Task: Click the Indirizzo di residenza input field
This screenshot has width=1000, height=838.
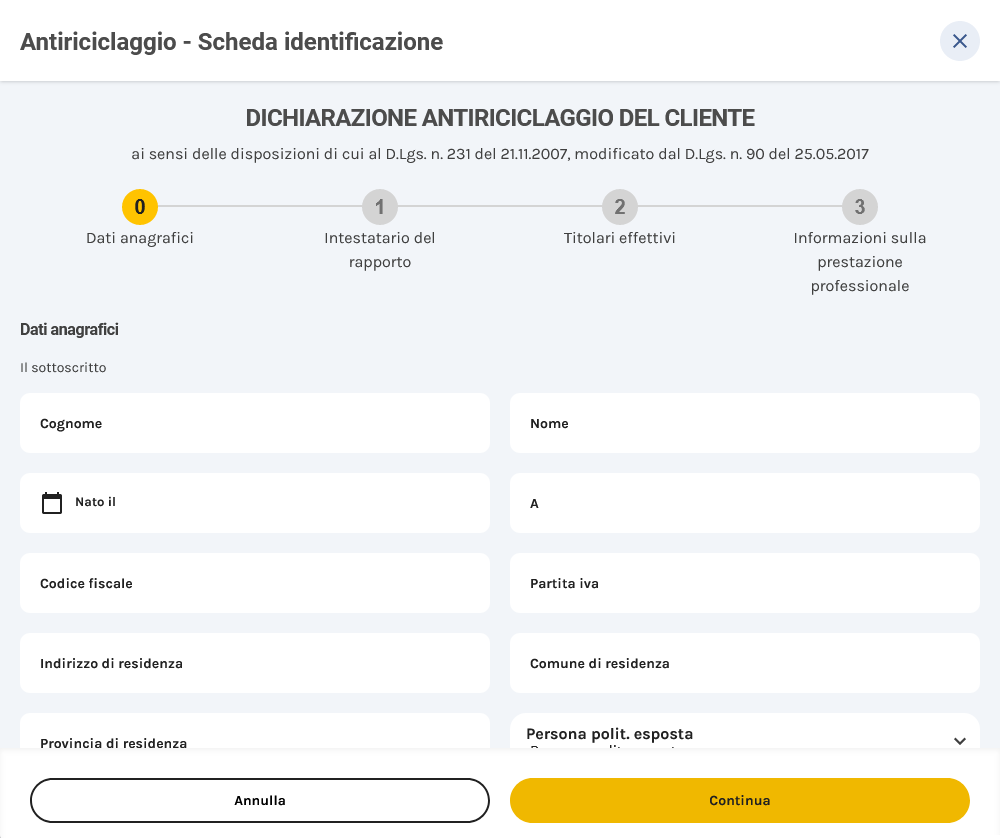Action: click(x=255, y=663)
